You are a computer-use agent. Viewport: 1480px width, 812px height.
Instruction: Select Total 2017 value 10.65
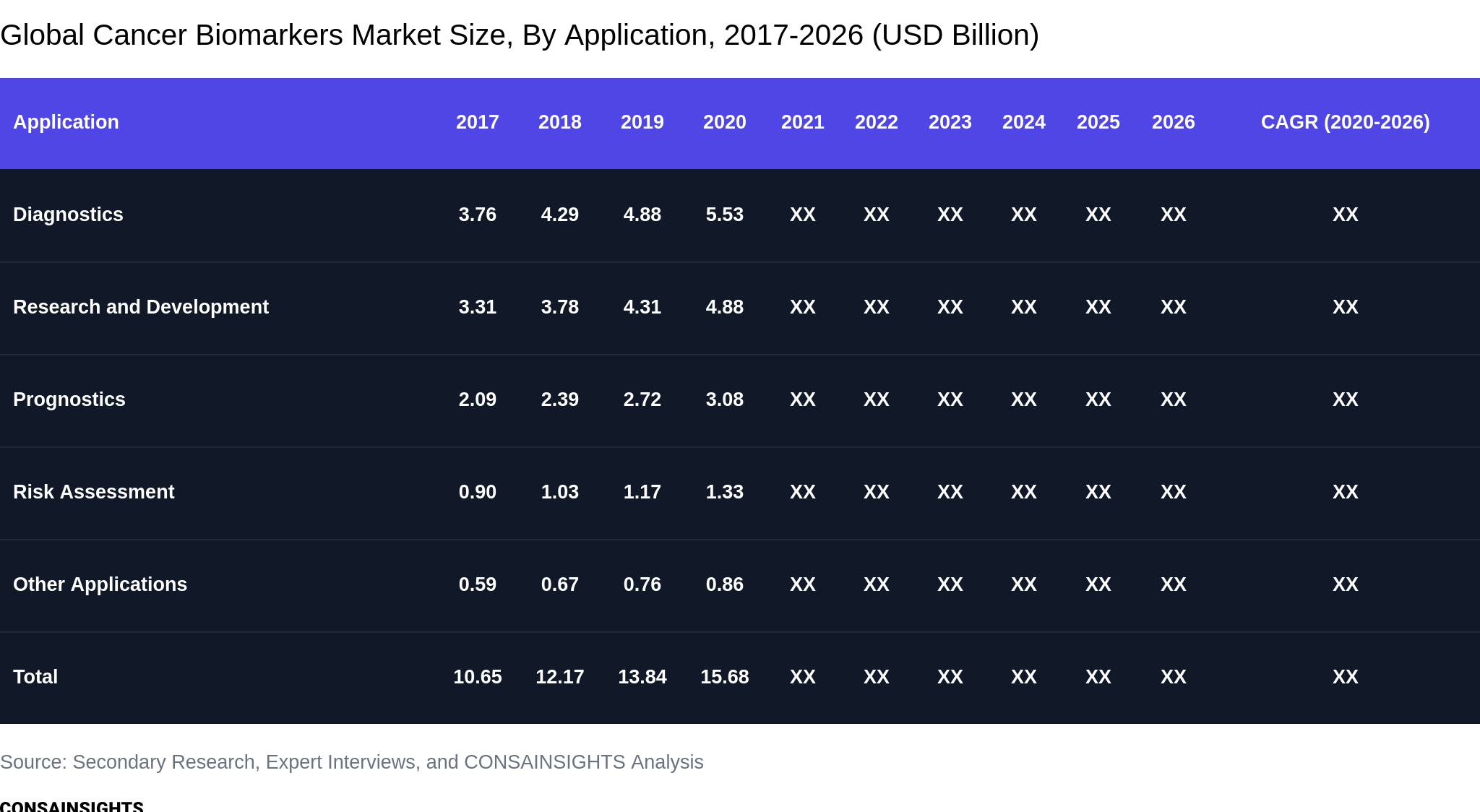pyautogui.click(x=478, y=677)
